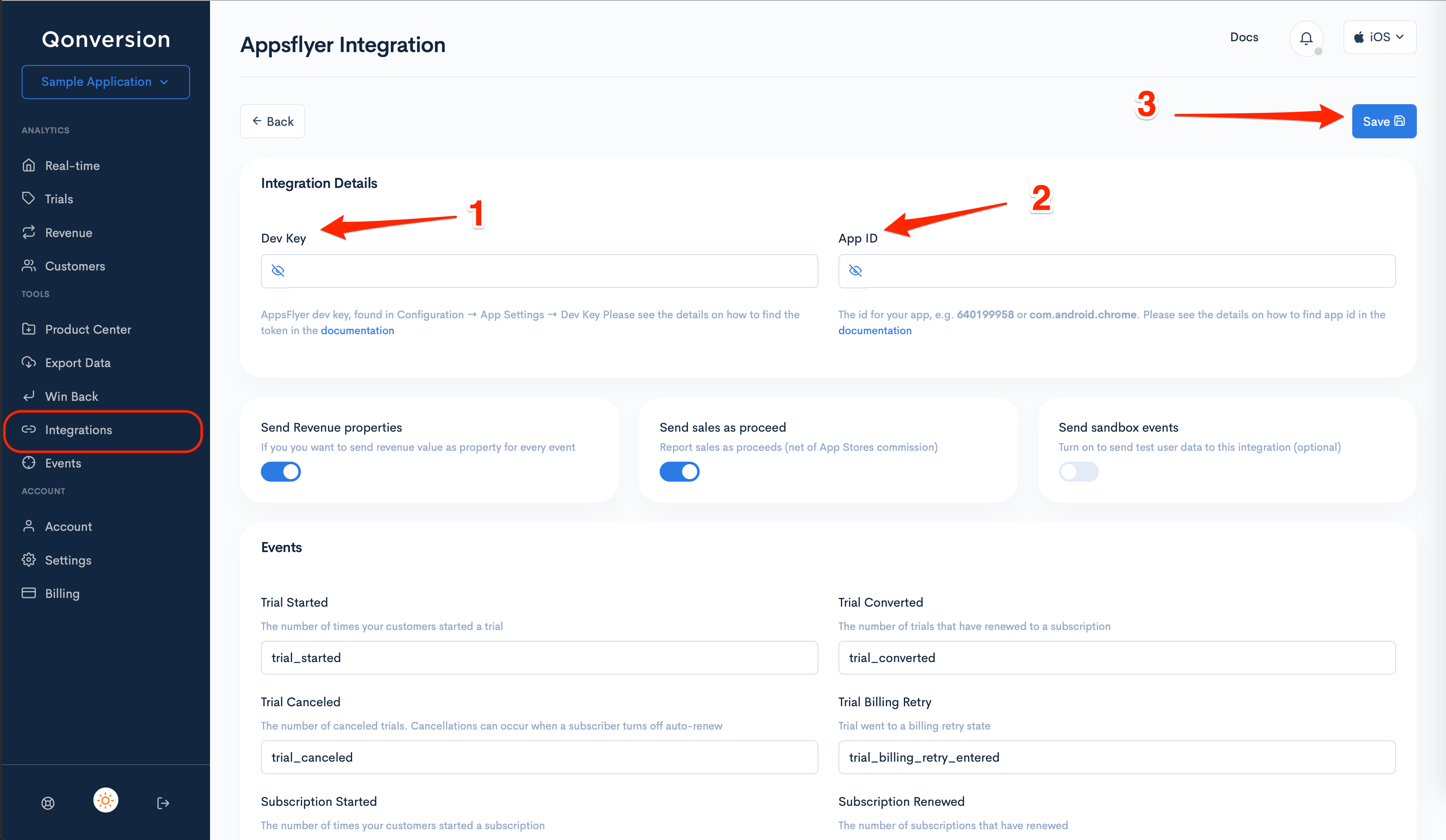The height and width of the screenshot is (840, 1446).
Task: Open App ID documentation link
Action: coord(875,330)
